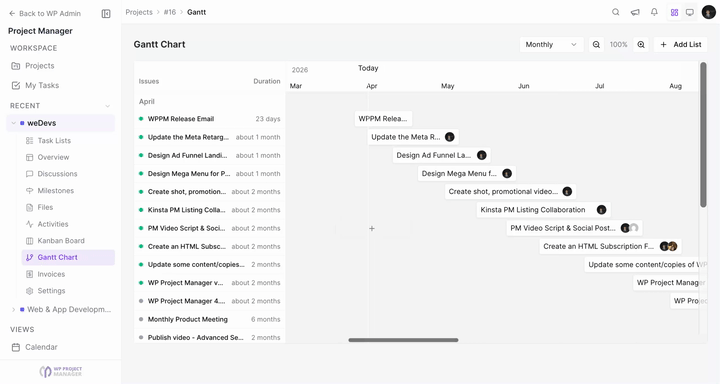Click Add List button
Viewport: 720px width, 384px height.
pos(681,45)
